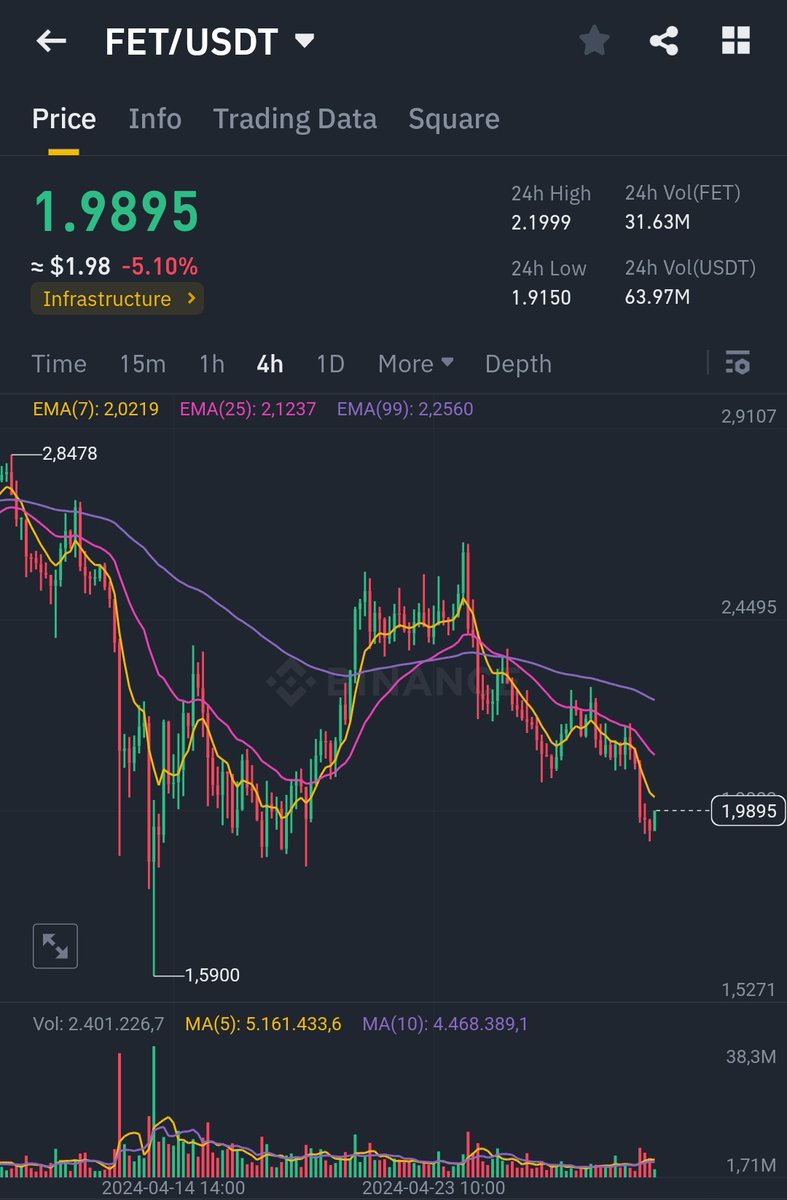Open the FET/USDT pair selector dropdown
Image resolution: width=787 pixels, height=1200 pixels.
210,41
